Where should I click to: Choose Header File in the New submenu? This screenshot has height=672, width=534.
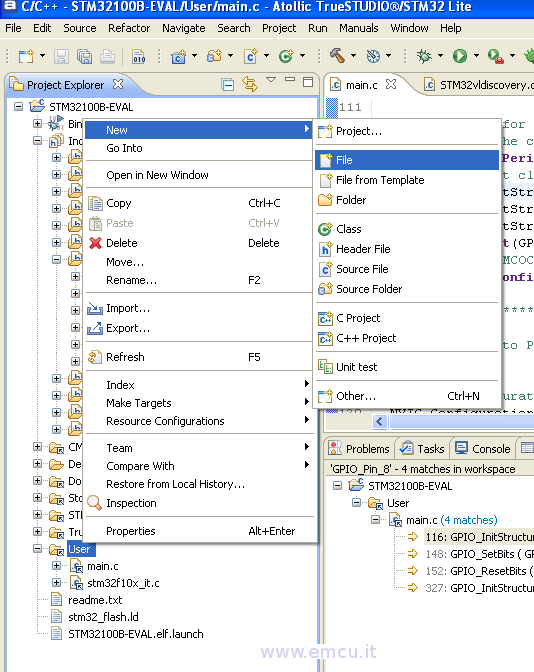407,249
